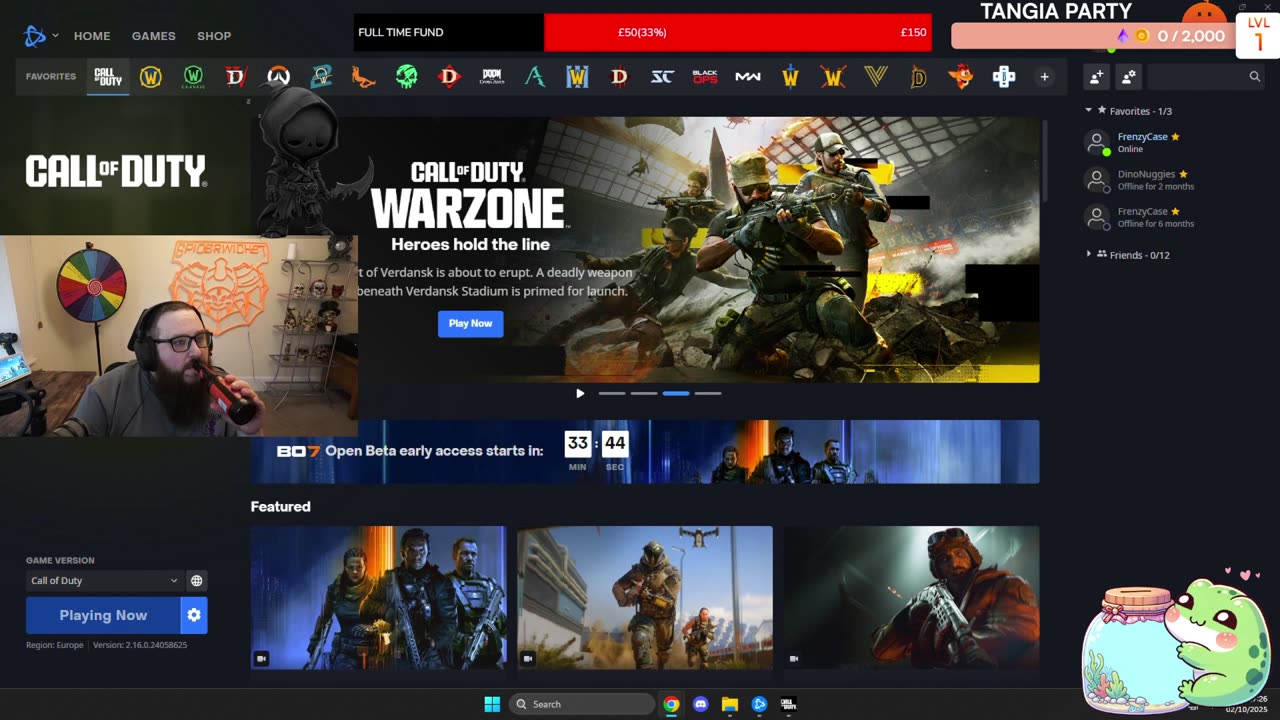This screenshot has width=1280, height=720.
Task: Select the StarCraft SC icon
Action: (662, 77)
